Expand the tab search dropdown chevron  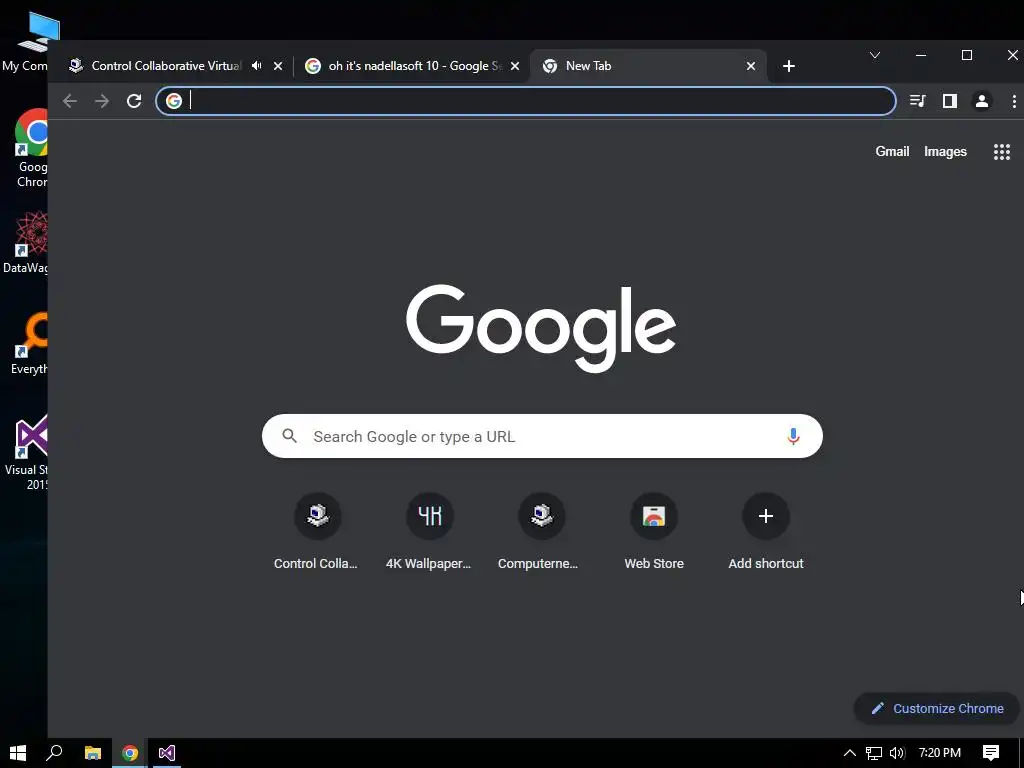(875, 55)
